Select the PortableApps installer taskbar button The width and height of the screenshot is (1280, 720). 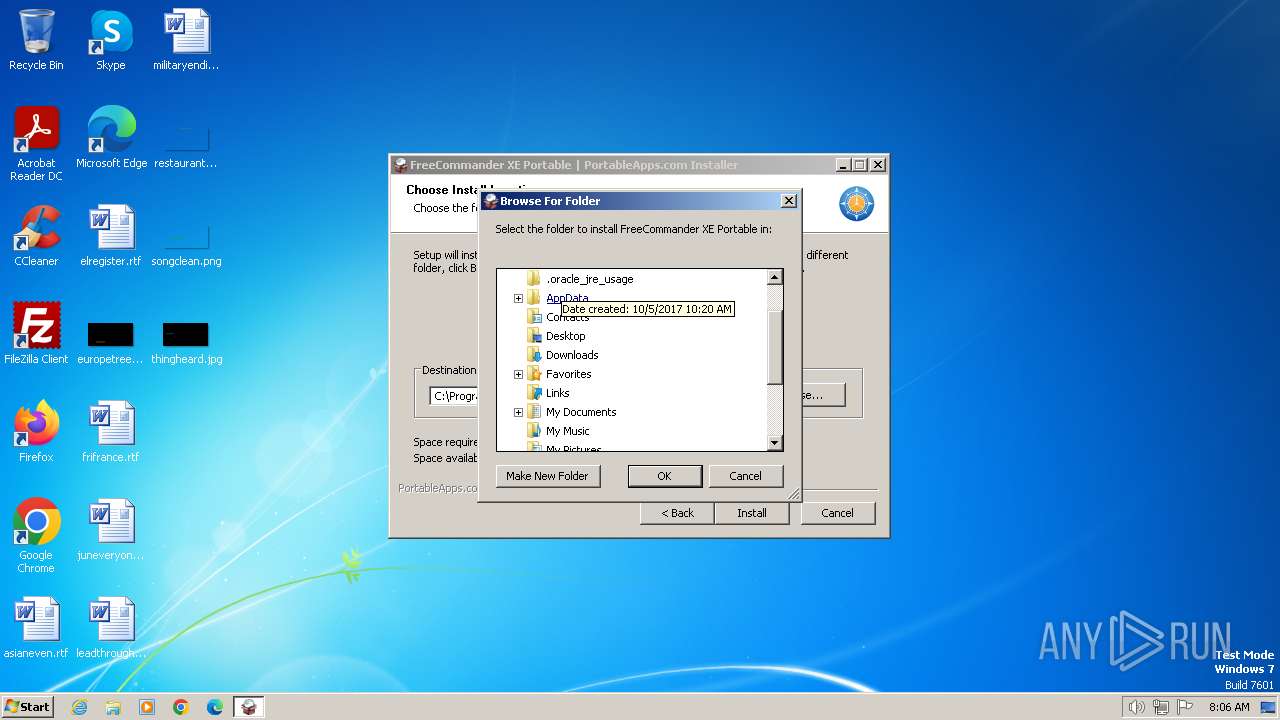pos(249,707)
